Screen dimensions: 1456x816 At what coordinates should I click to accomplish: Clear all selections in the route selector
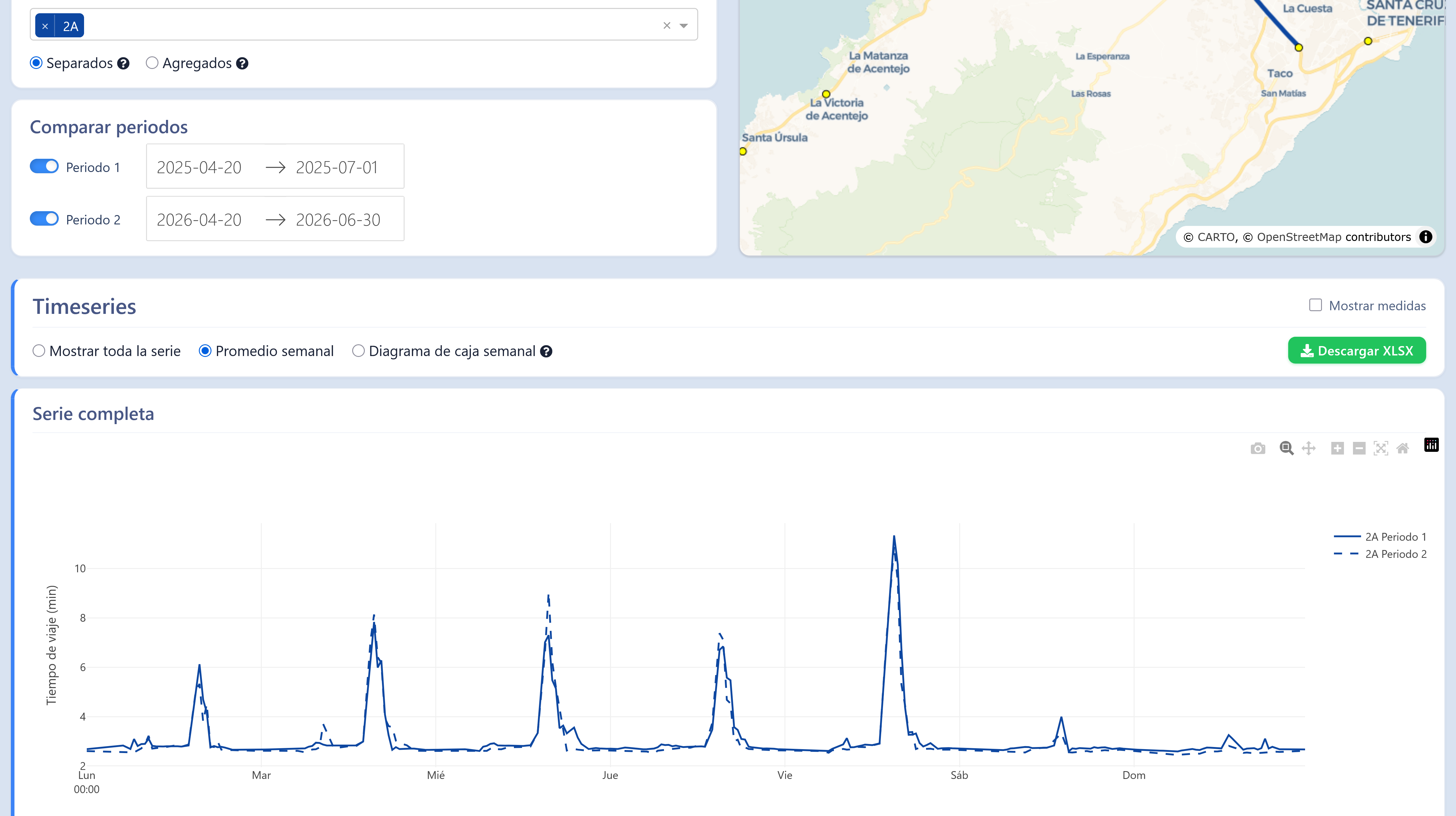667,25
